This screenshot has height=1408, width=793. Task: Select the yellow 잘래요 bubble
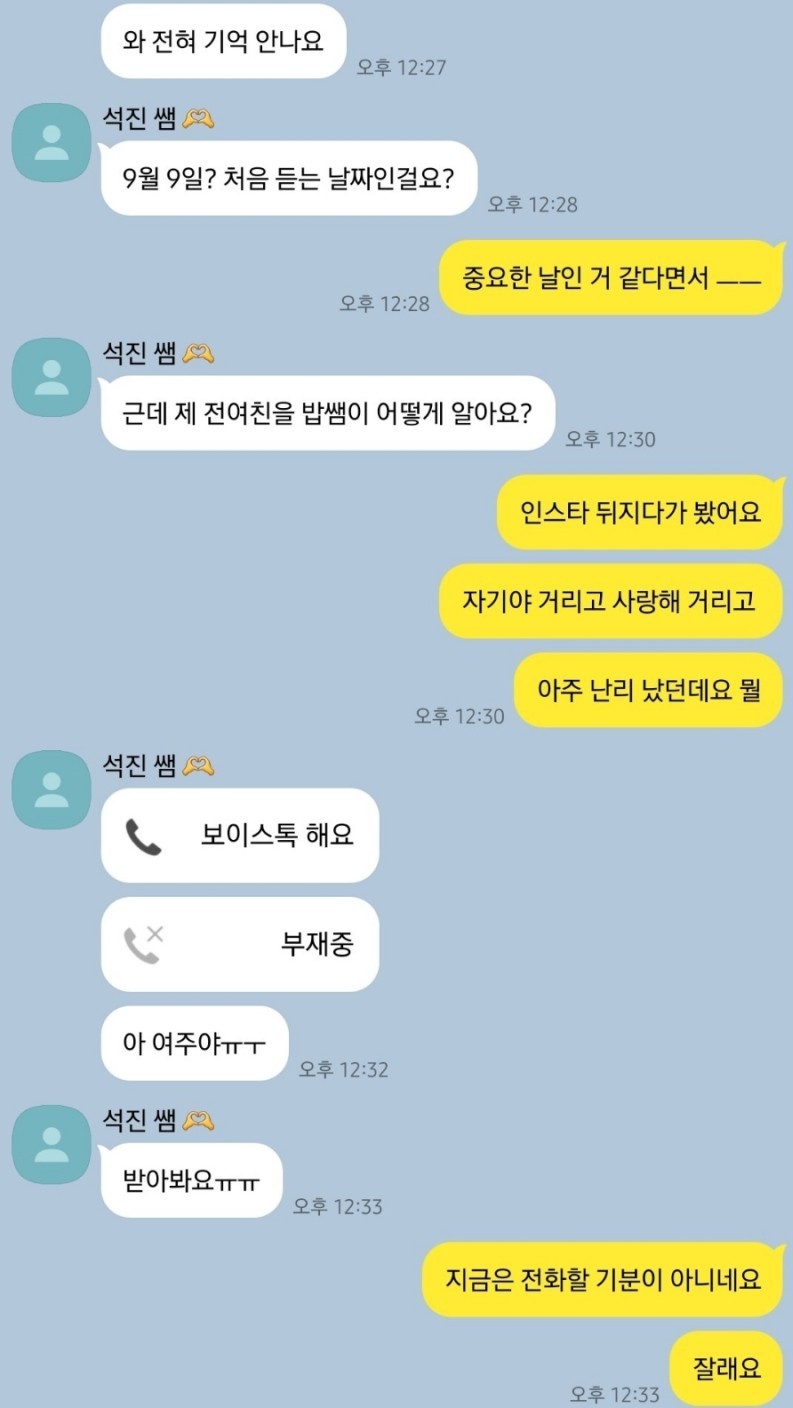tap(727, 1368)
